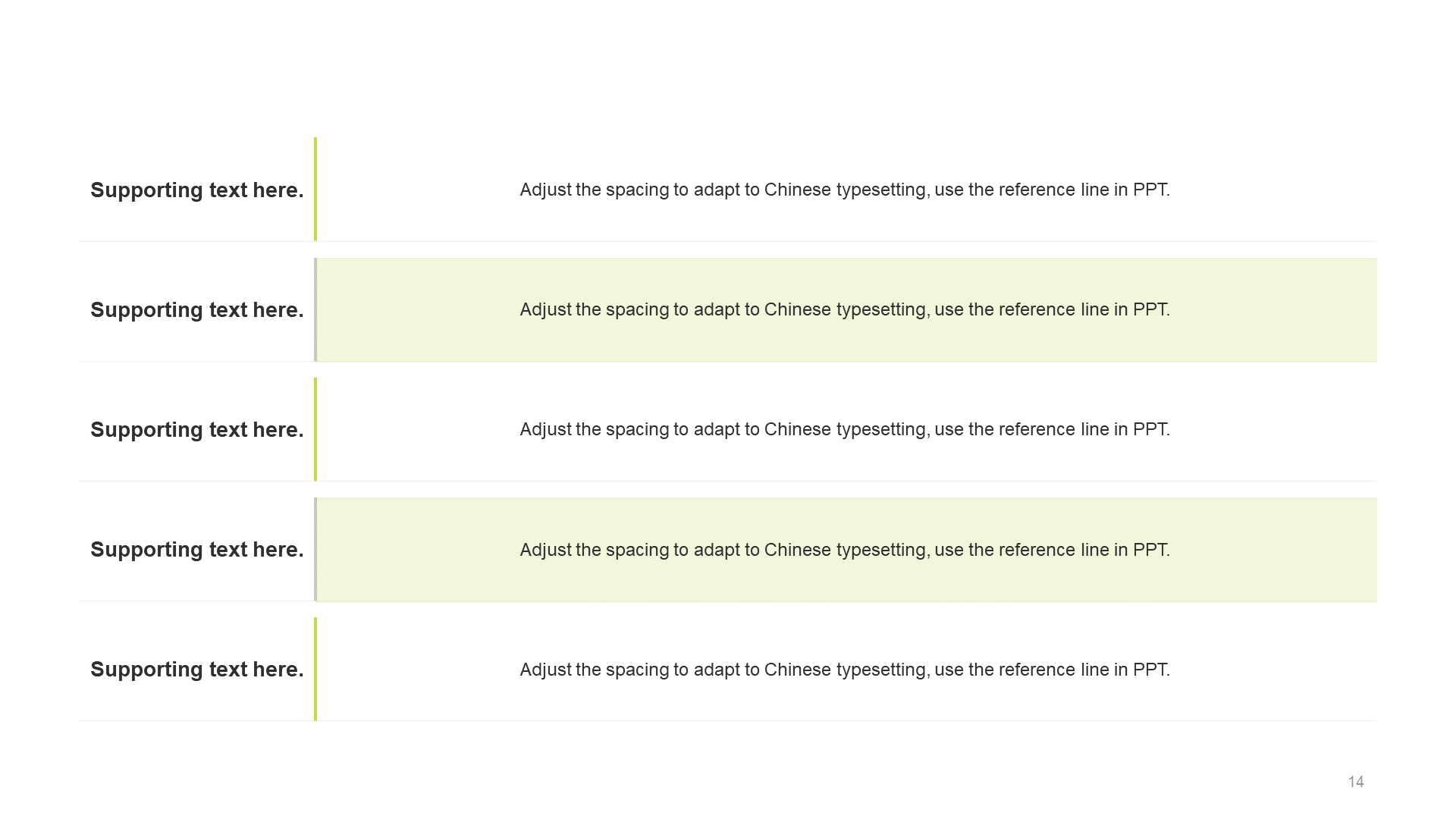Select the "Adjust the spacing" sentence in the fifth row
This screenshot has height=819, width=1456.
[x=844, y=670]
